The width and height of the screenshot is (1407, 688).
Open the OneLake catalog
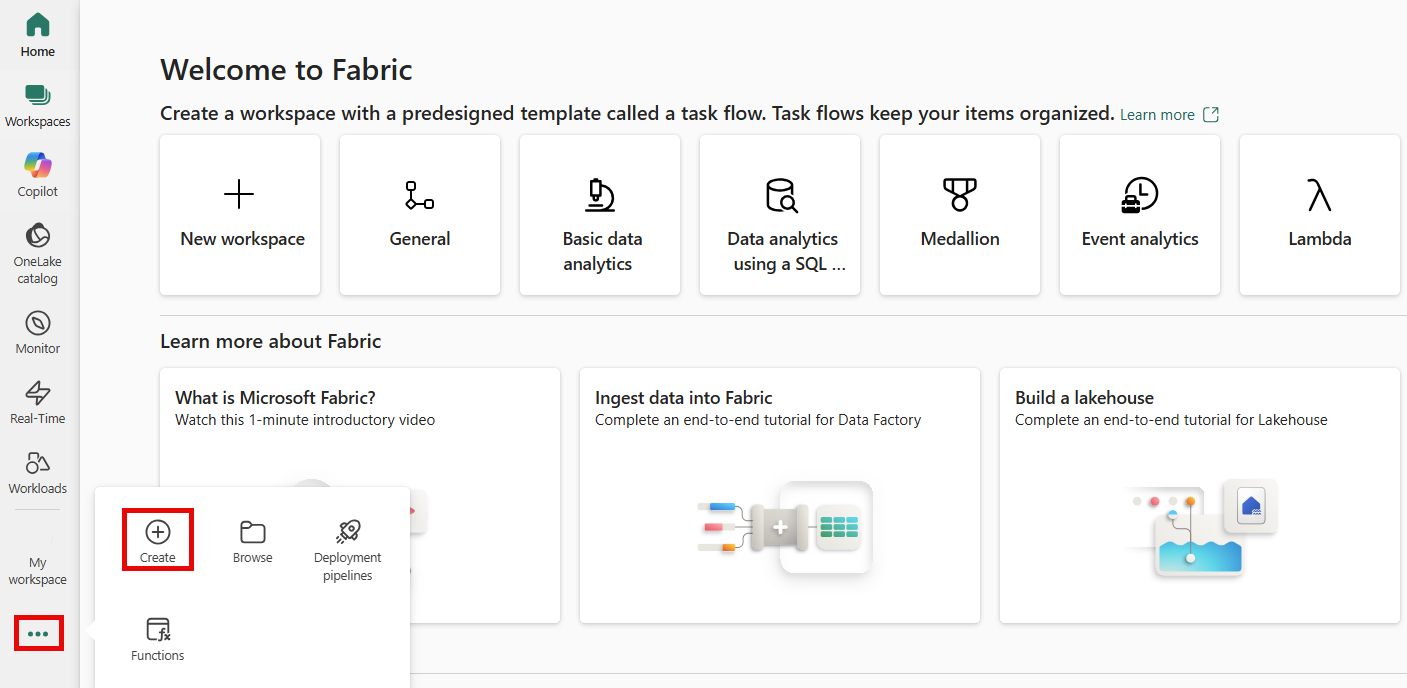(37, 243)
